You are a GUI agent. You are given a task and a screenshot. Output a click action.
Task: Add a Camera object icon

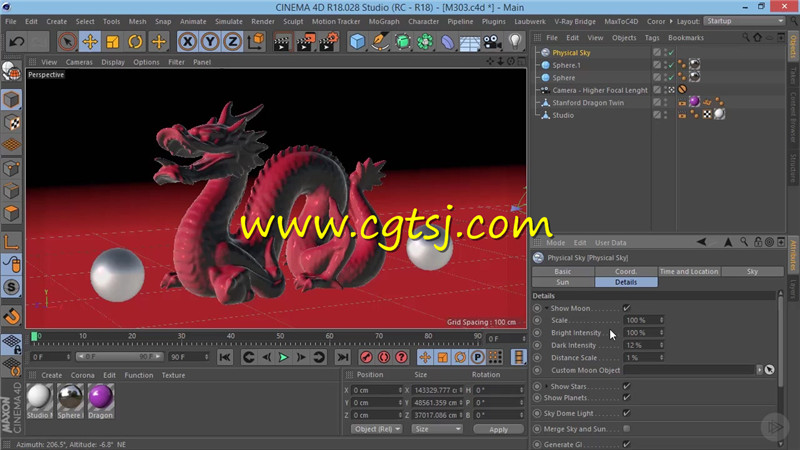(492, 41)
